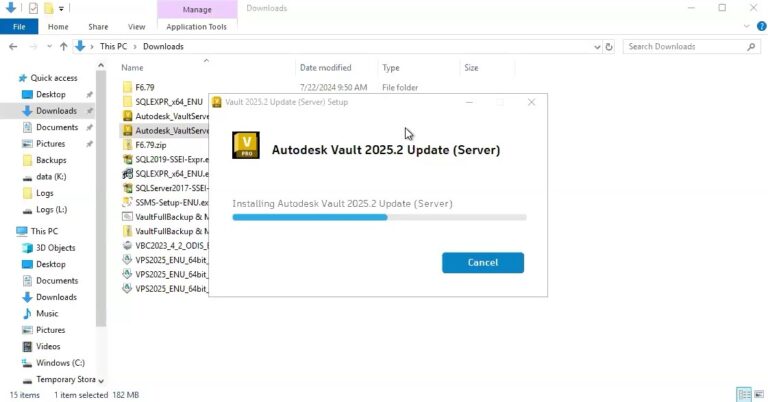
Task: Open the Application Tools tab
Action: [x=196, y=26]
